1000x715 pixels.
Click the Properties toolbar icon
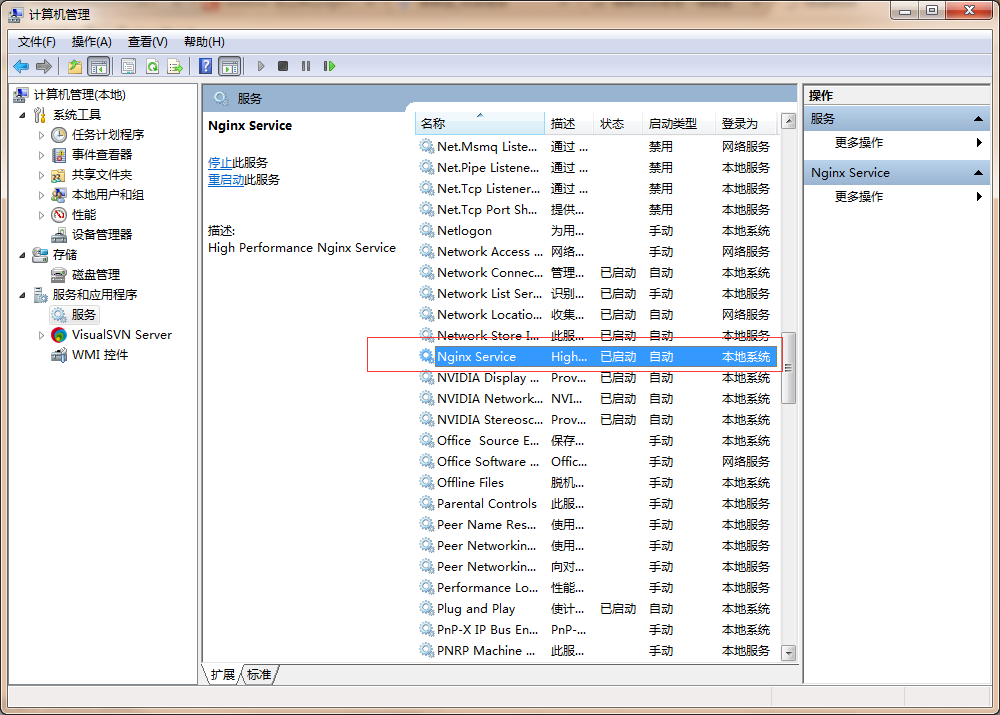tap(128, 66)
